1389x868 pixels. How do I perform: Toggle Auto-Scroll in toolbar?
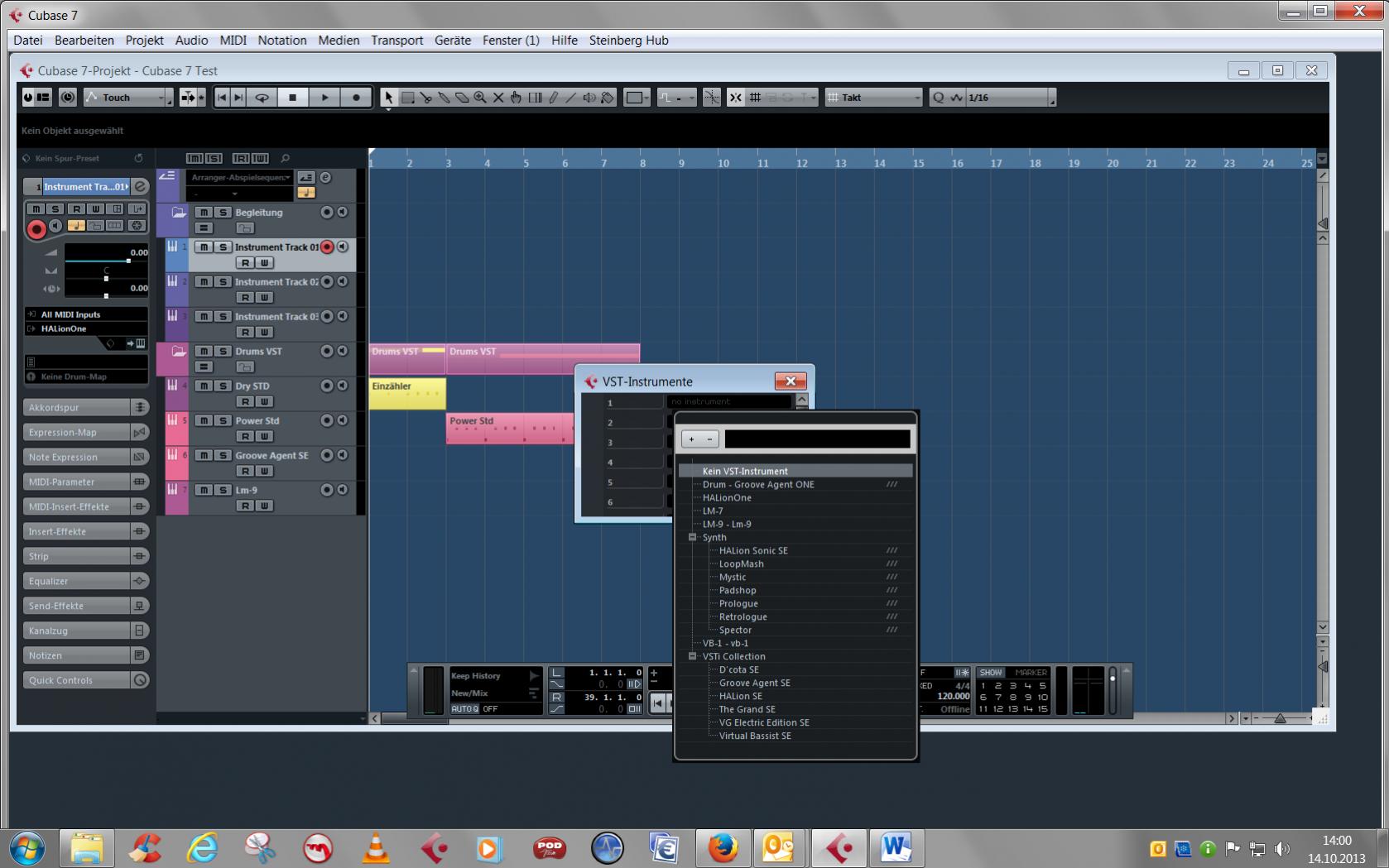187,98
